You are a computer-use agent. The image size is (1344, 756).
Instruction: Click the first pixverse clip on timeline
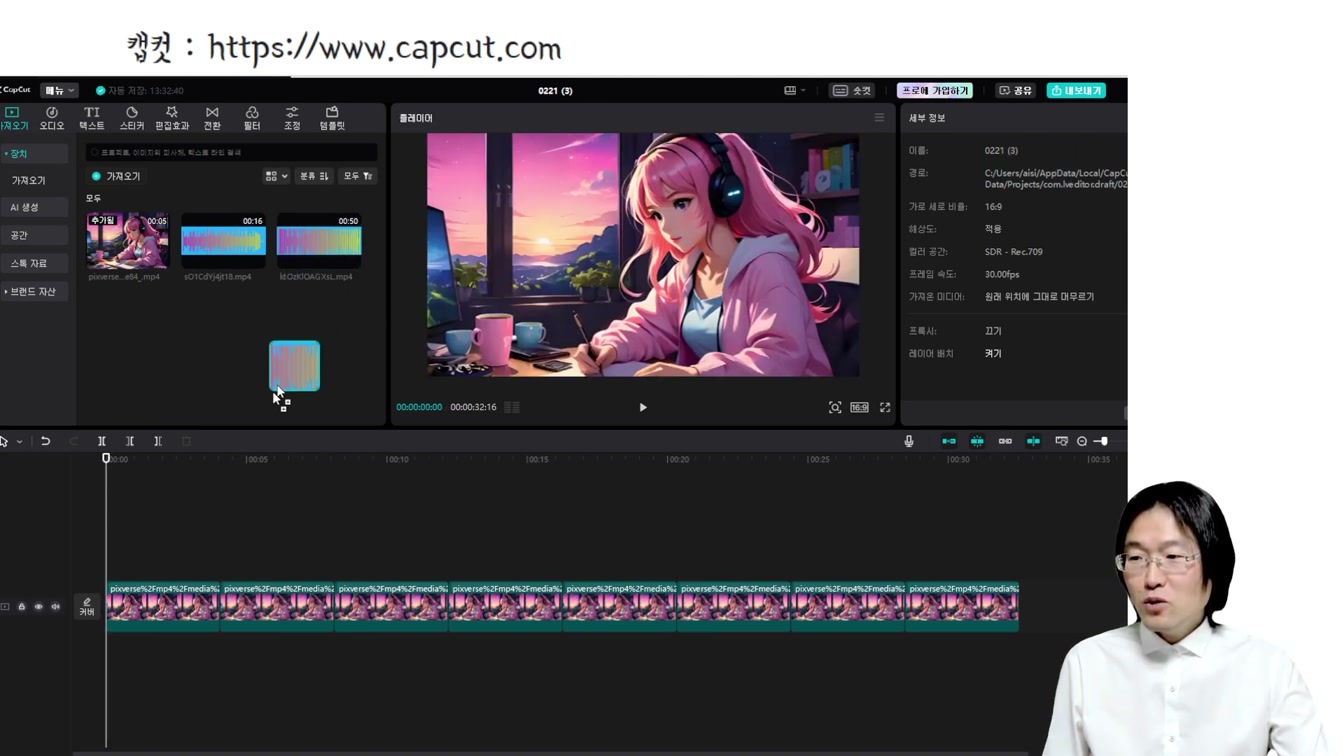163,607
